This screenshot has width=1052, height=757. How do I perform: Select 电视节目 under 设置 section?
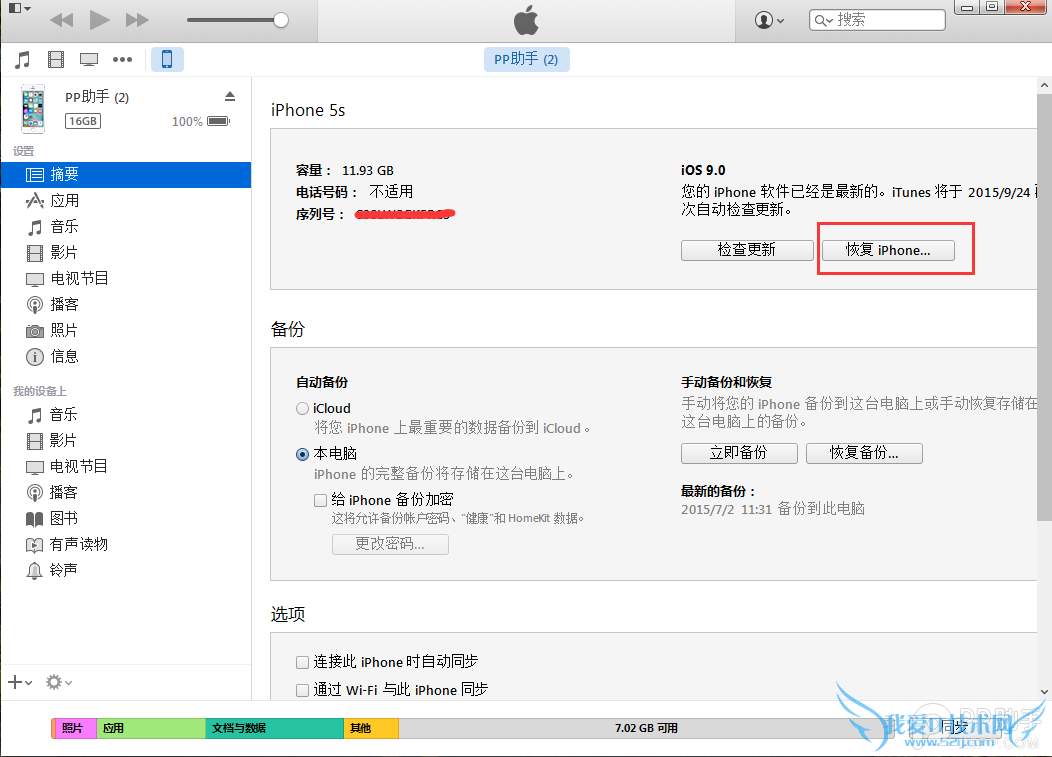coord(126,279)
